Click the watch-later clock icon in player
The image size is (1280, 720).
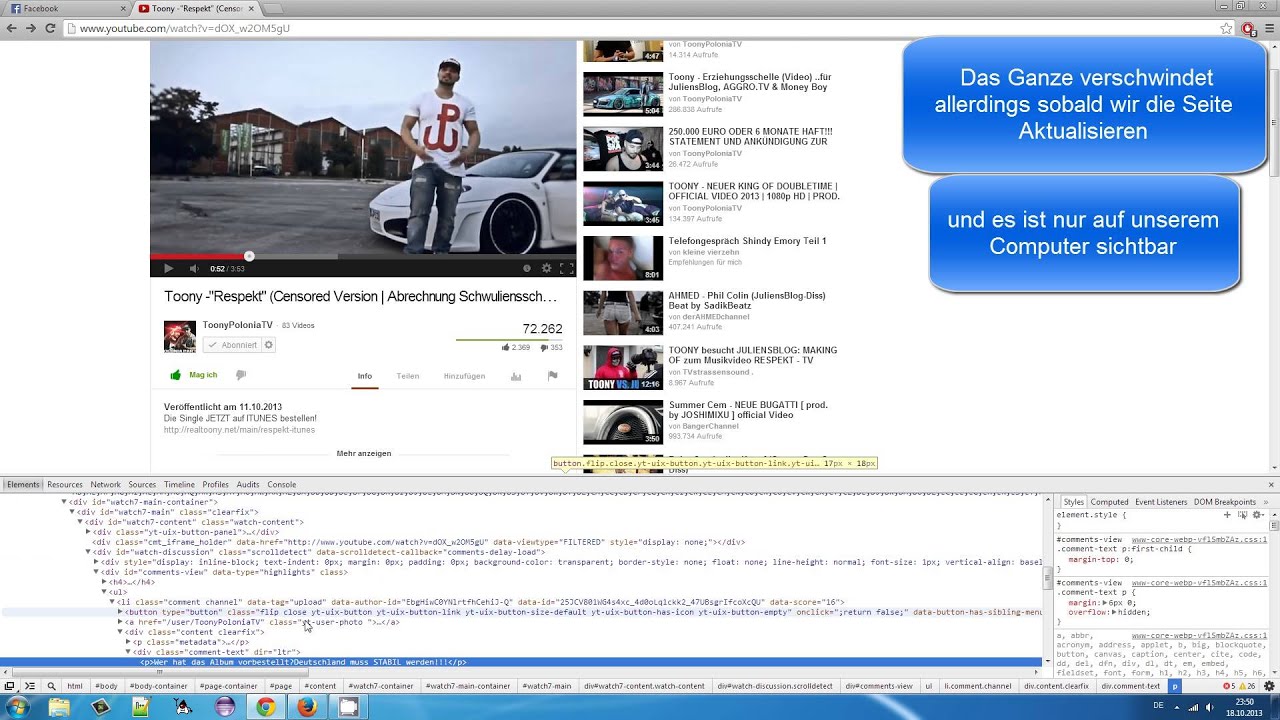527,268
